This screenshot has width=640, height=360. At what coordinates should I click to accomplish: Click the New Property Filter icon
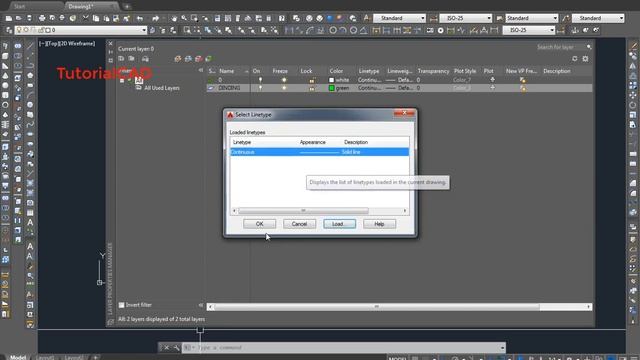tap(121, 59)
